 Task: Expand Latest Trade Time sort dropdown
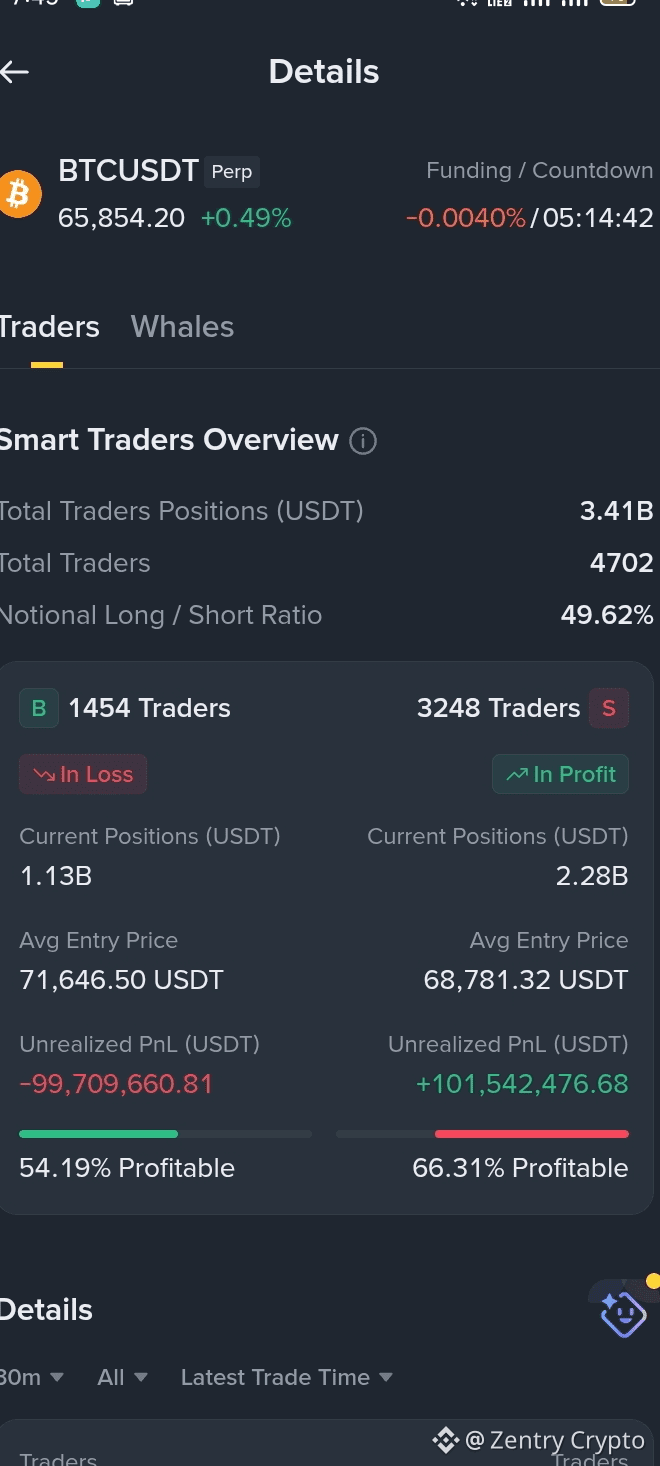(286, 1377)
